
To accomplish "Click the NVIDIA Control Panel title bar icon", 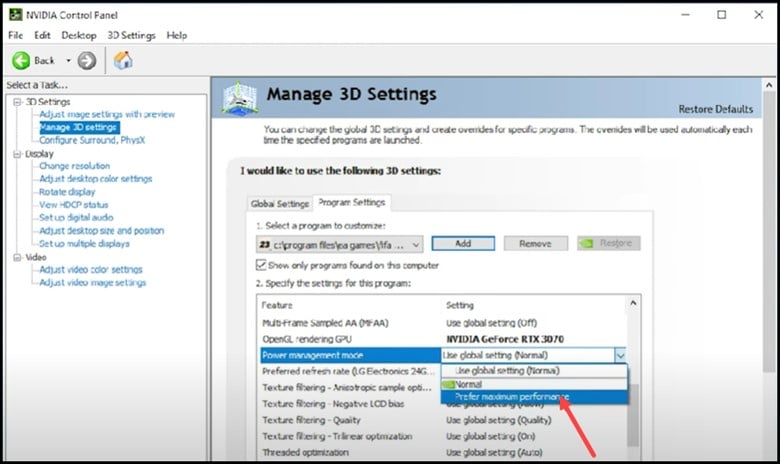I will pos(13,15).
